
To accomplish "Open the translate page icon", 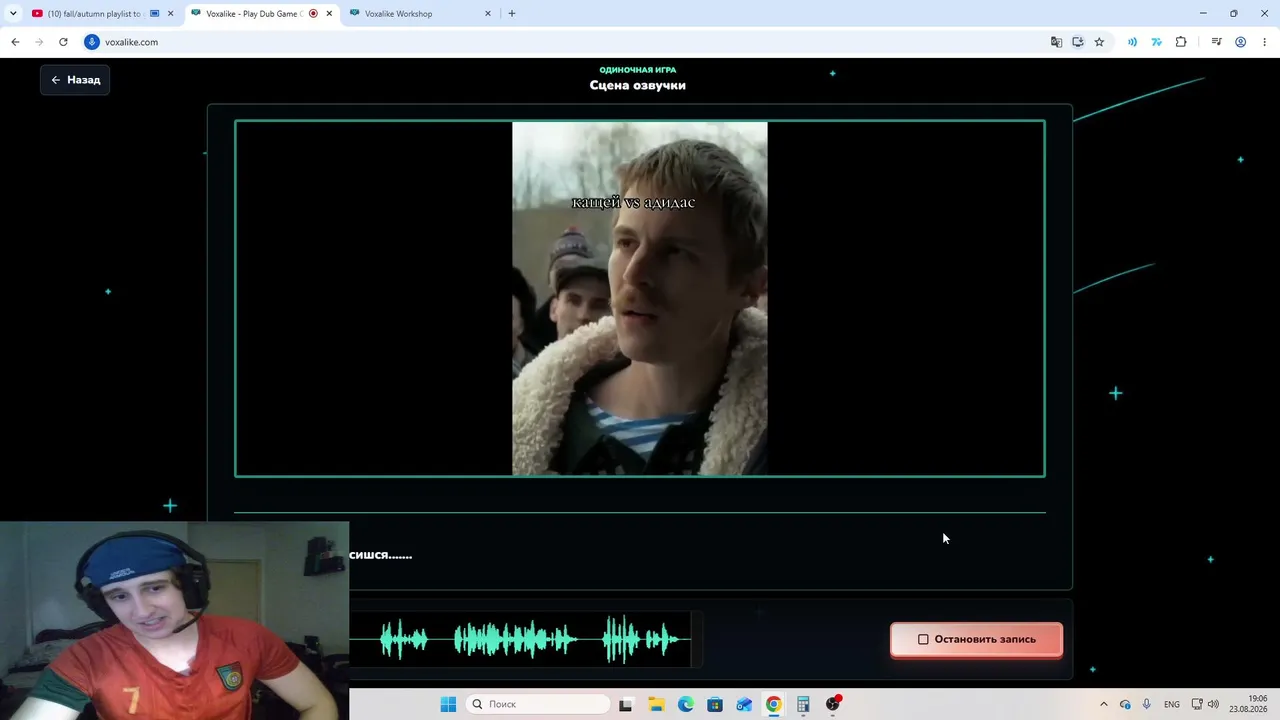I will tap(1056, 42).
